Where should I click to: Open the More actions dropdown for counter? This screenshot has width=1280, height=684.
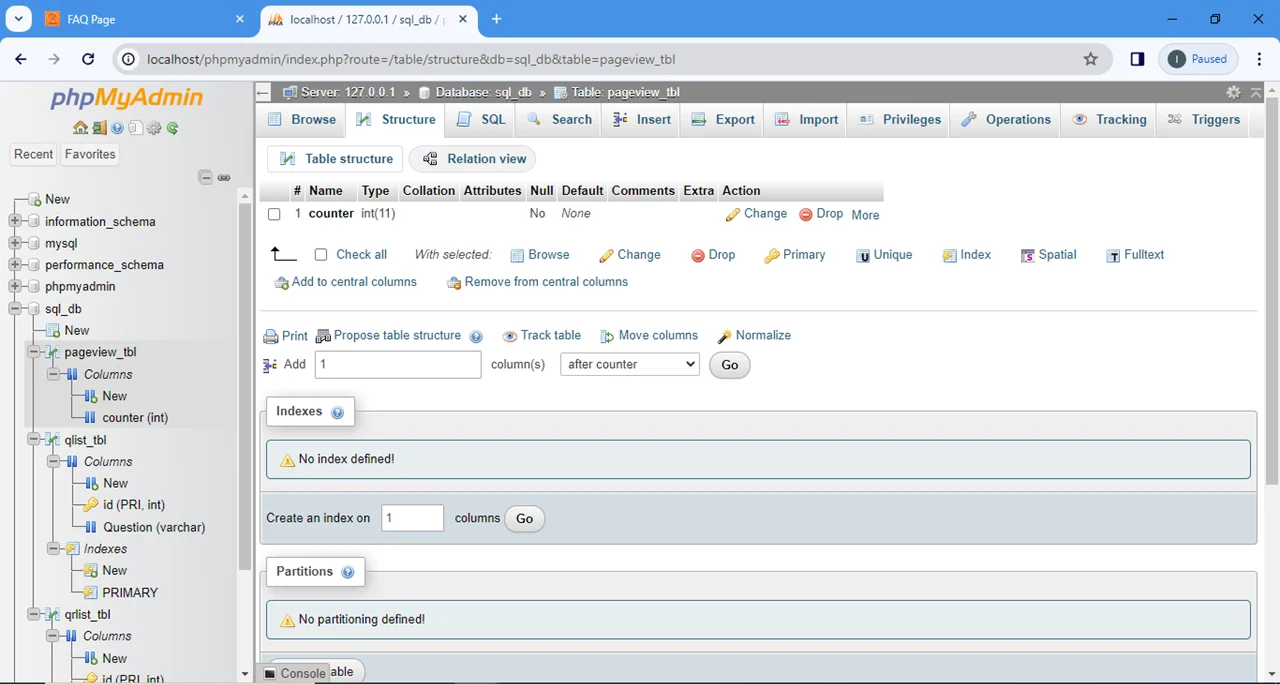coord(865,215)
